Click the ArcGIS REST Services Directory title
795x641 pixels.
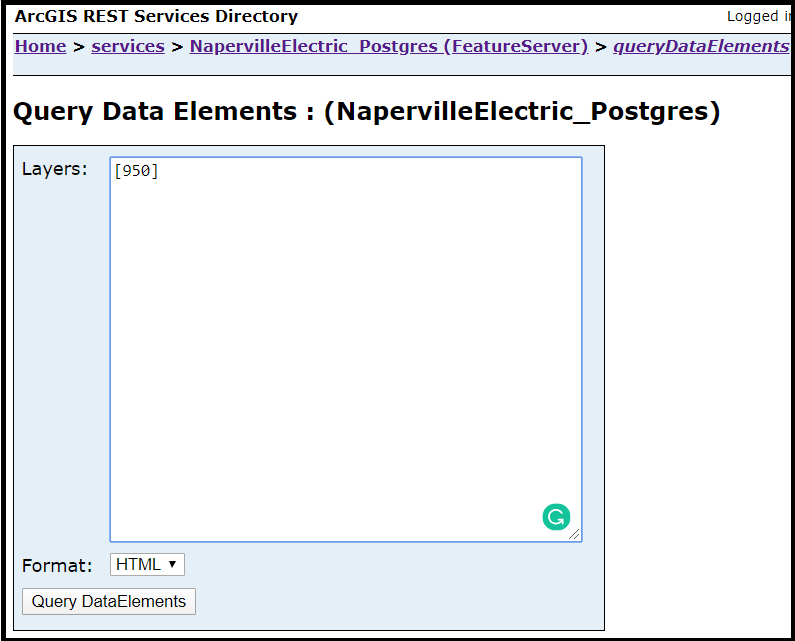pyautogui.click(x=156, y=16)
